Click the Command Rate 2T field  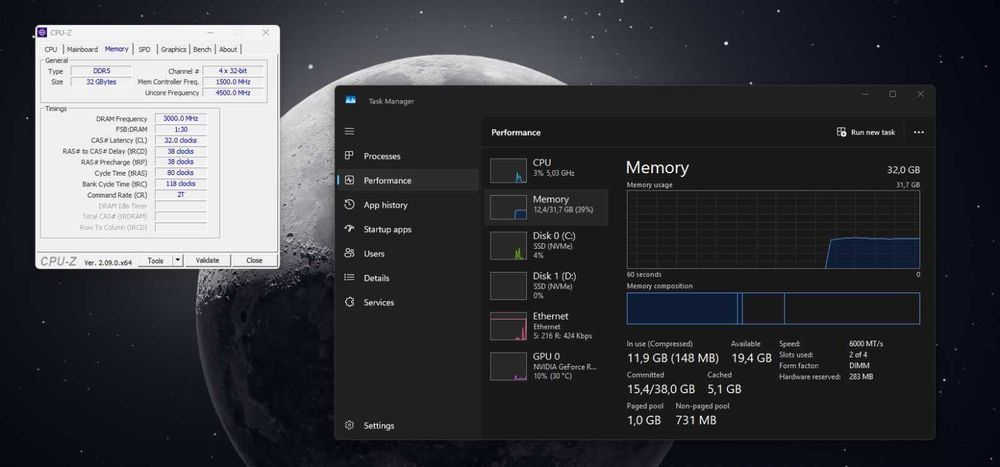tap(180, 195)
